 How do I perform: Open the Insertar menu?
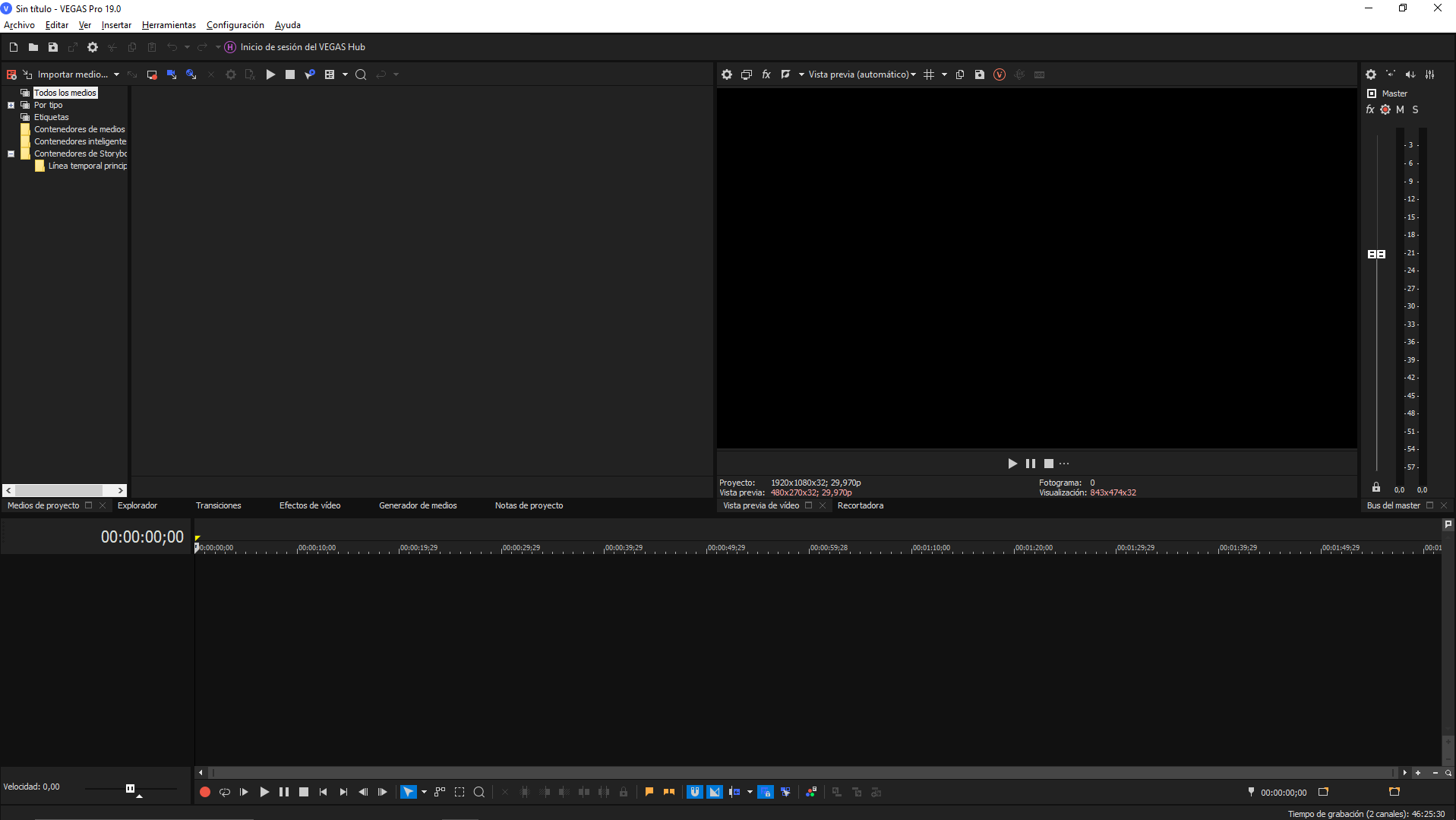pyautogui.click(x=116, y=25)
